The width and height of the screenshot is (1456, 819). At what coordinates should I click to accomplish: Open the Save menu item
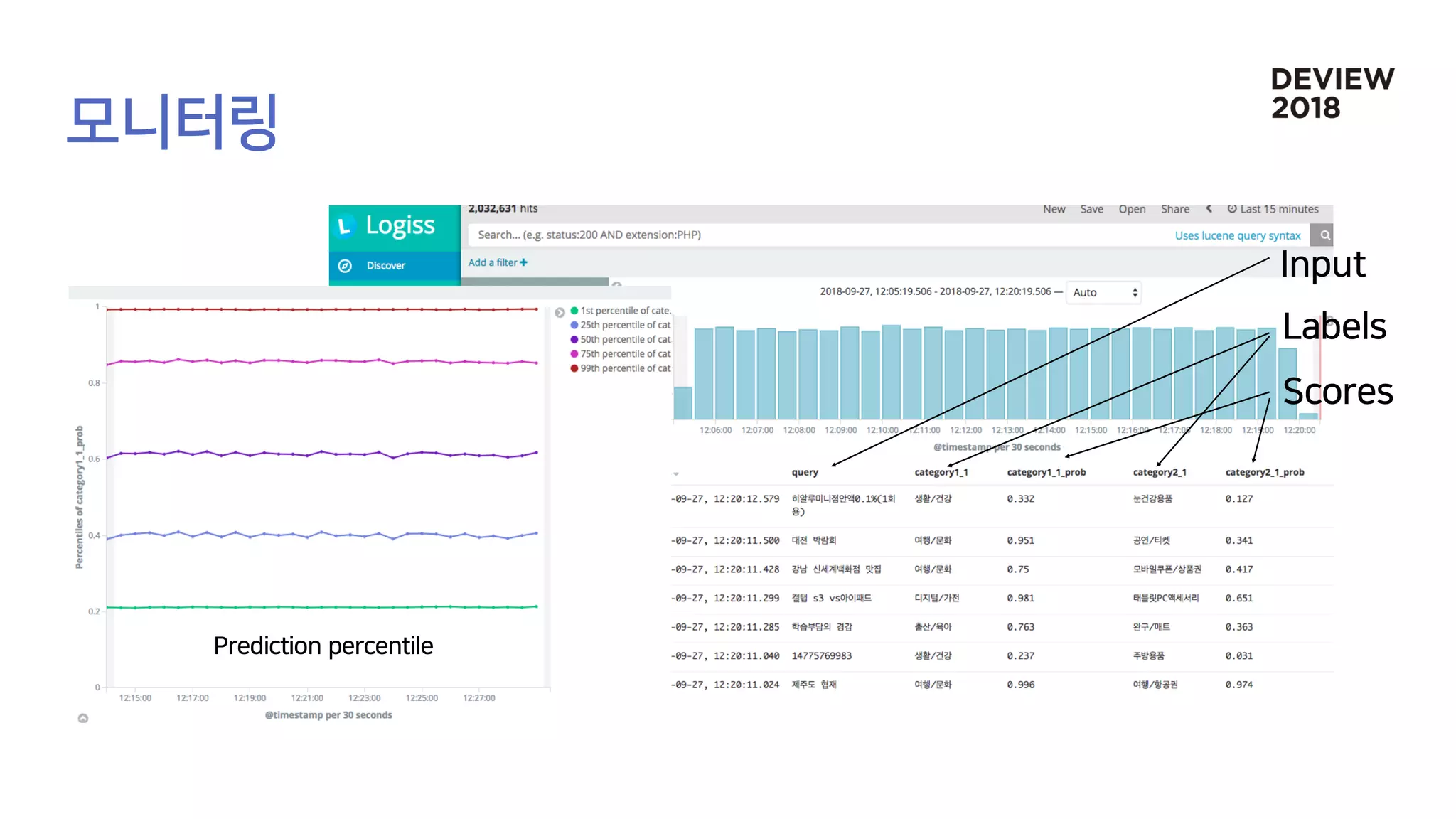1091,209
